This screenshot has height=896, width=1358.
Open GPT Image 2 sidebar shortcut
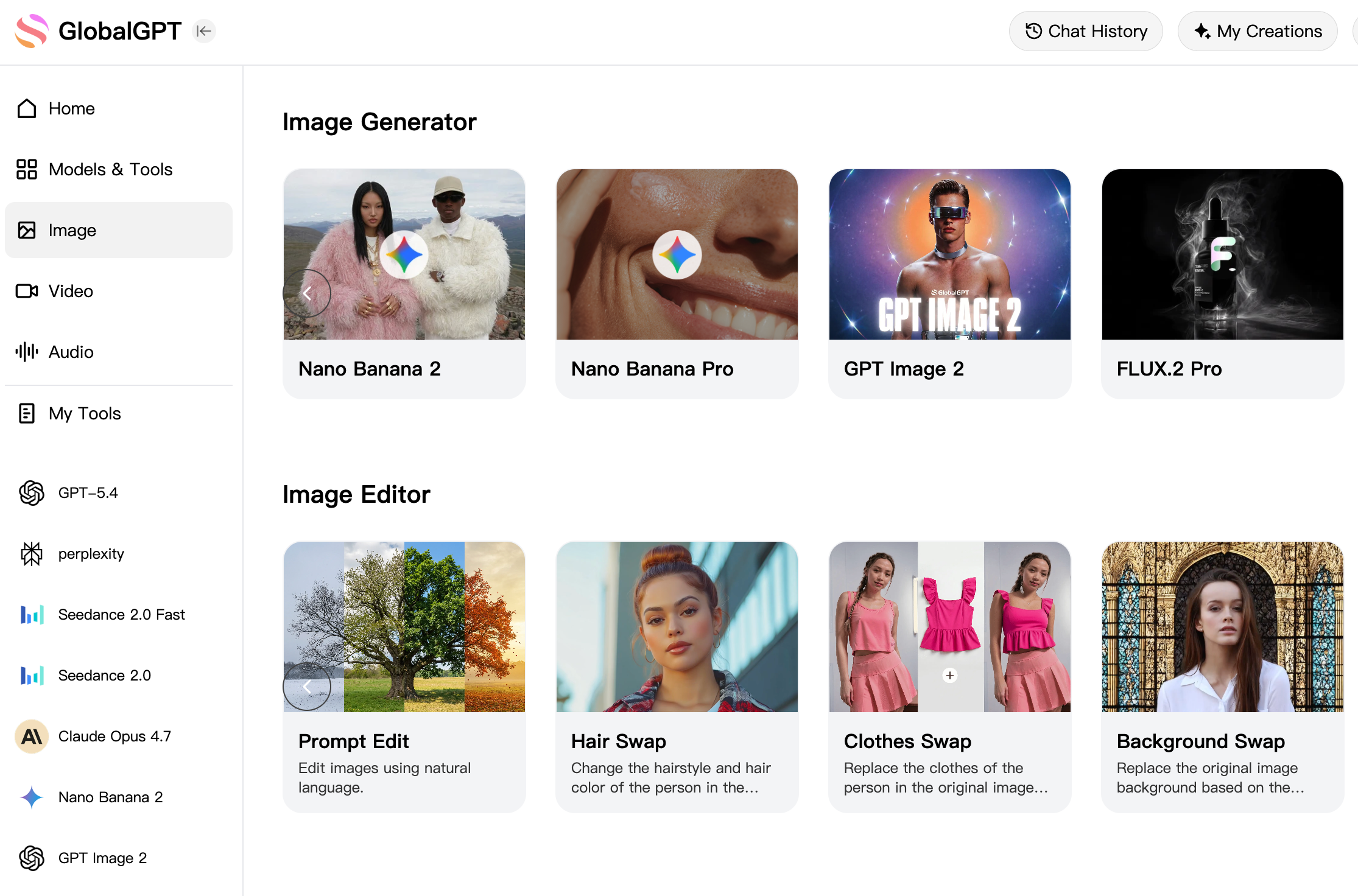tap(102, 858)
